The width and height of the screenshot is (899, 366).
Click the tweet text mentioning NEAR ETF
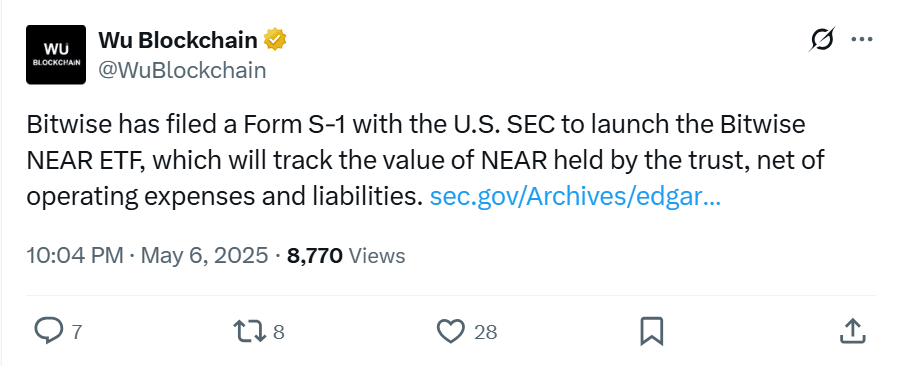point(425,161)
